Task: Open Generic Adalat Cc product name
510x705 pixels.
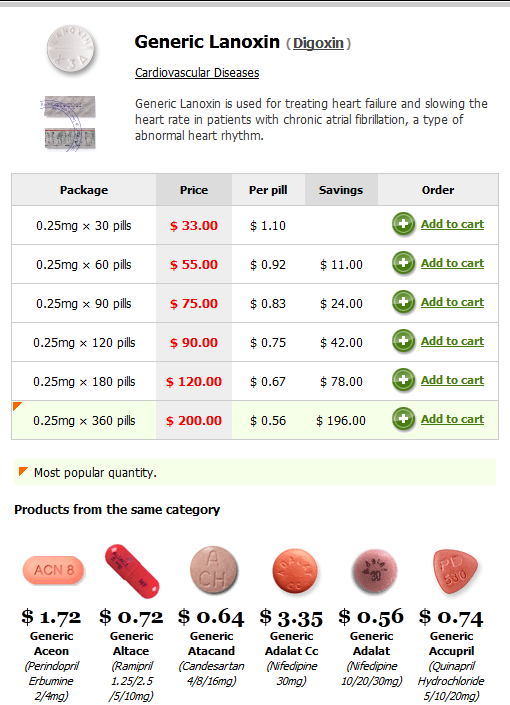Action: point(291,643)
